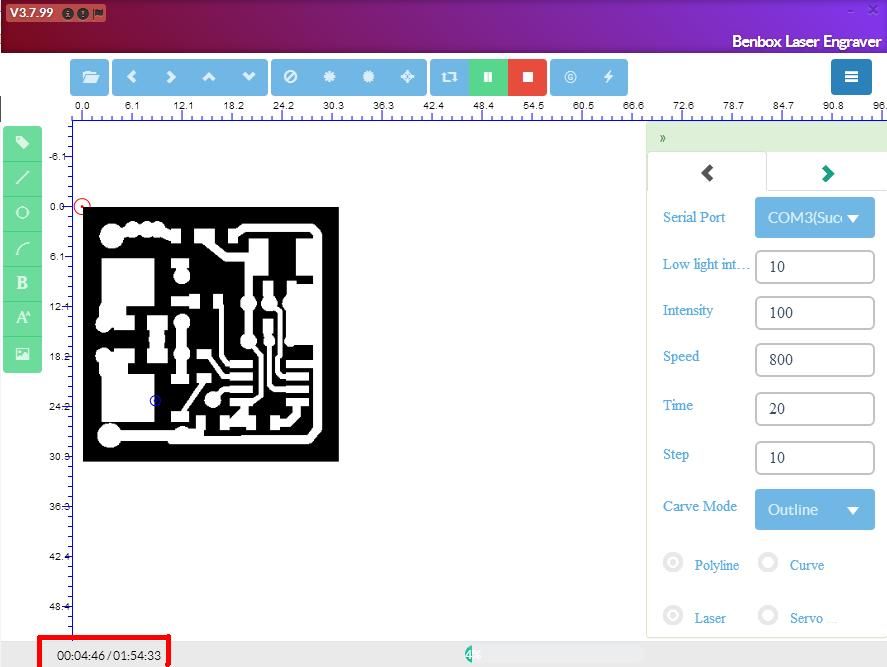This screenshot has width=887, height=667.
Task: Select the bold B text tool
Action: coord(23,283)
